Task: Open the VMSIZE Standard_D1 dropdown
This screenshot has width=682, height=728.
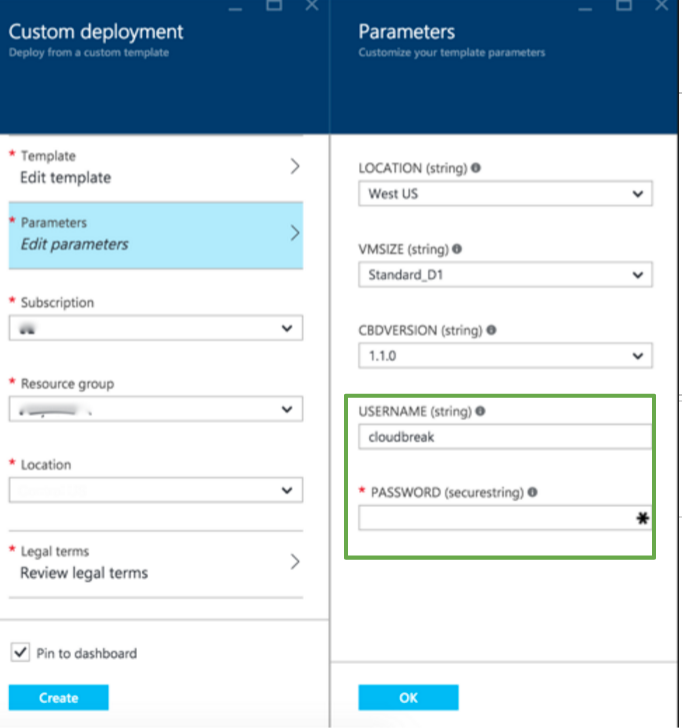Action: point(505,275)
